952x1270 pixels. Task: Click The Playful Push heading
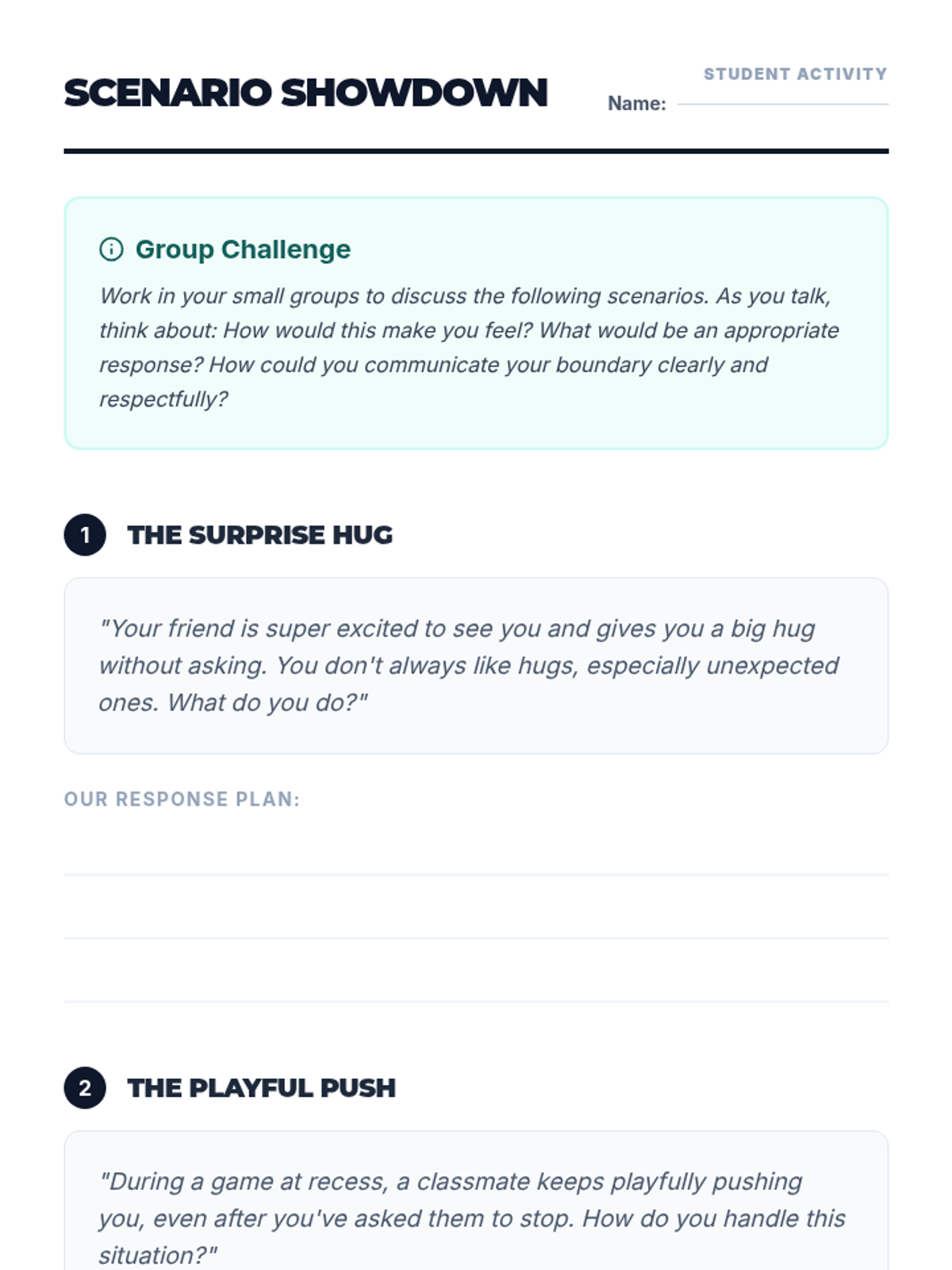(262, 1087)
